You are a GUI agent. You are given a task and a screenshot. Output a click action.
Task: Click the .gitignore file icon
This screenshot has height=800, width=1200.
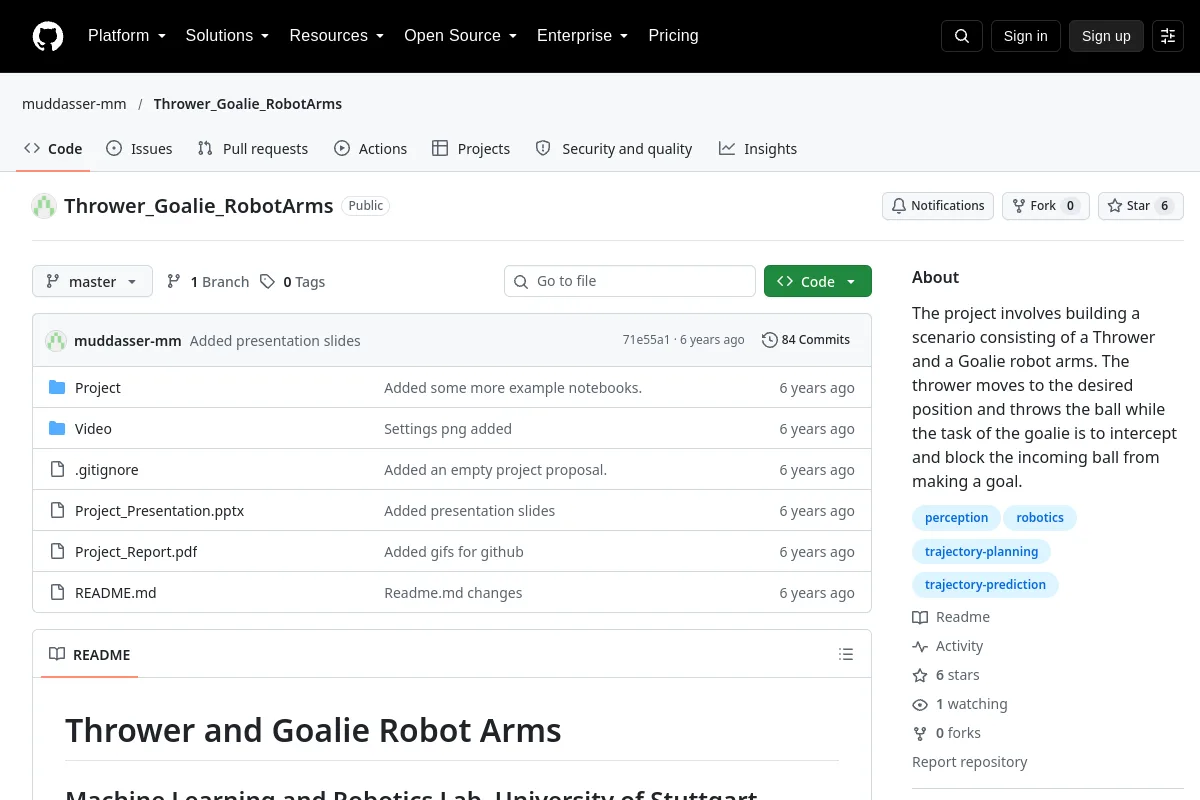pyautogui.click(x=57, y=470)
